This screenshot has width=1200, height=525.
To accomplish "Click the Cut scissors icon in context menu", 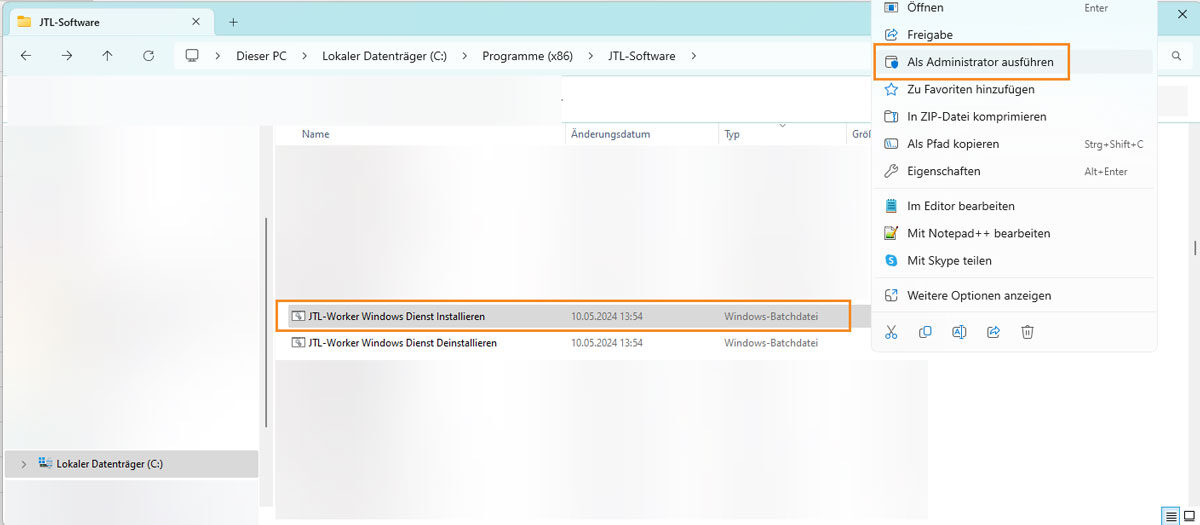I will tap(892, 332).
